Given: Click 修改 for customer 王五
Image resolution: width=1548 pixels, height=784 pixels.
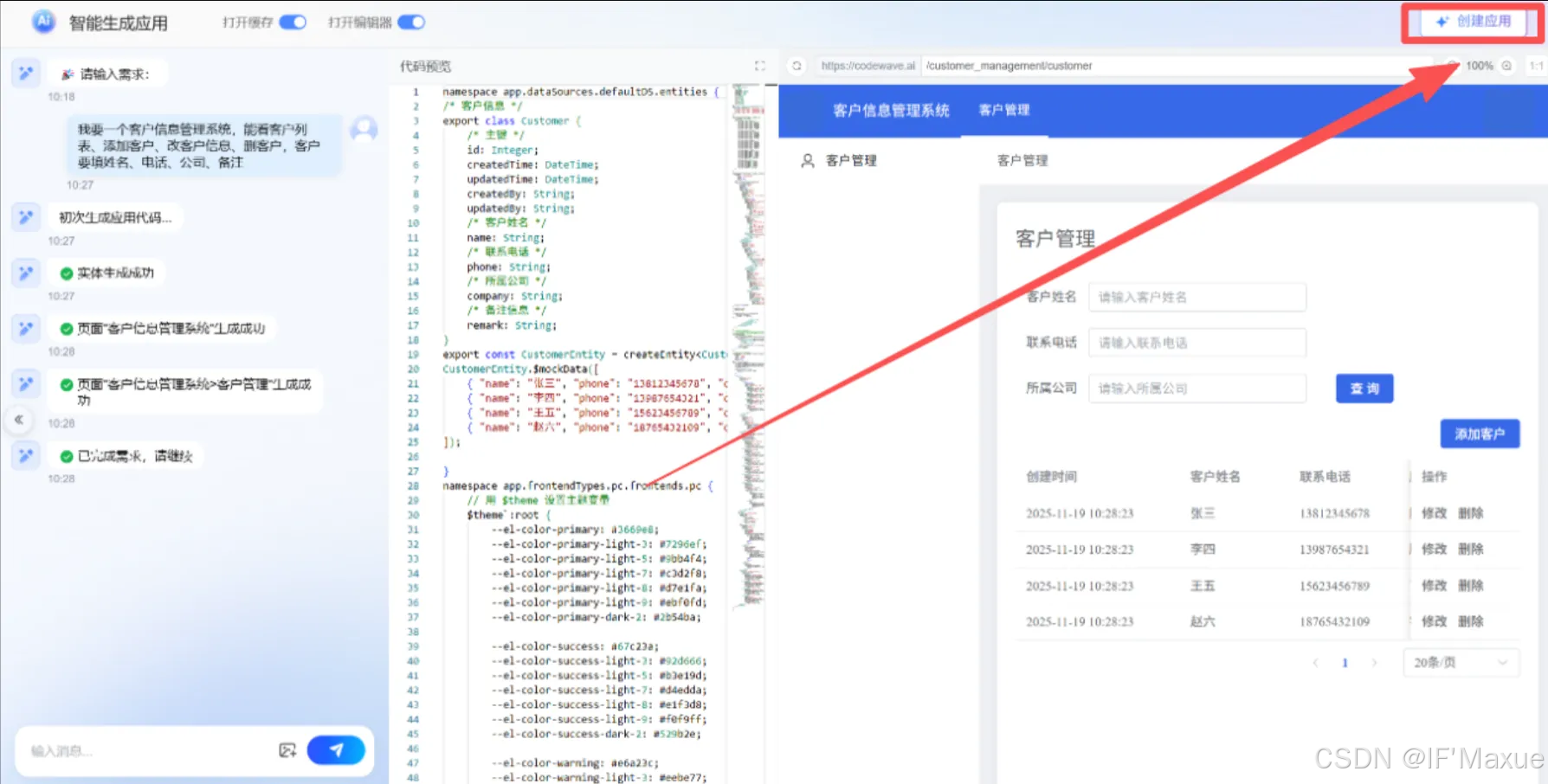Looking at the screenshot, I should pos(1434,586).
